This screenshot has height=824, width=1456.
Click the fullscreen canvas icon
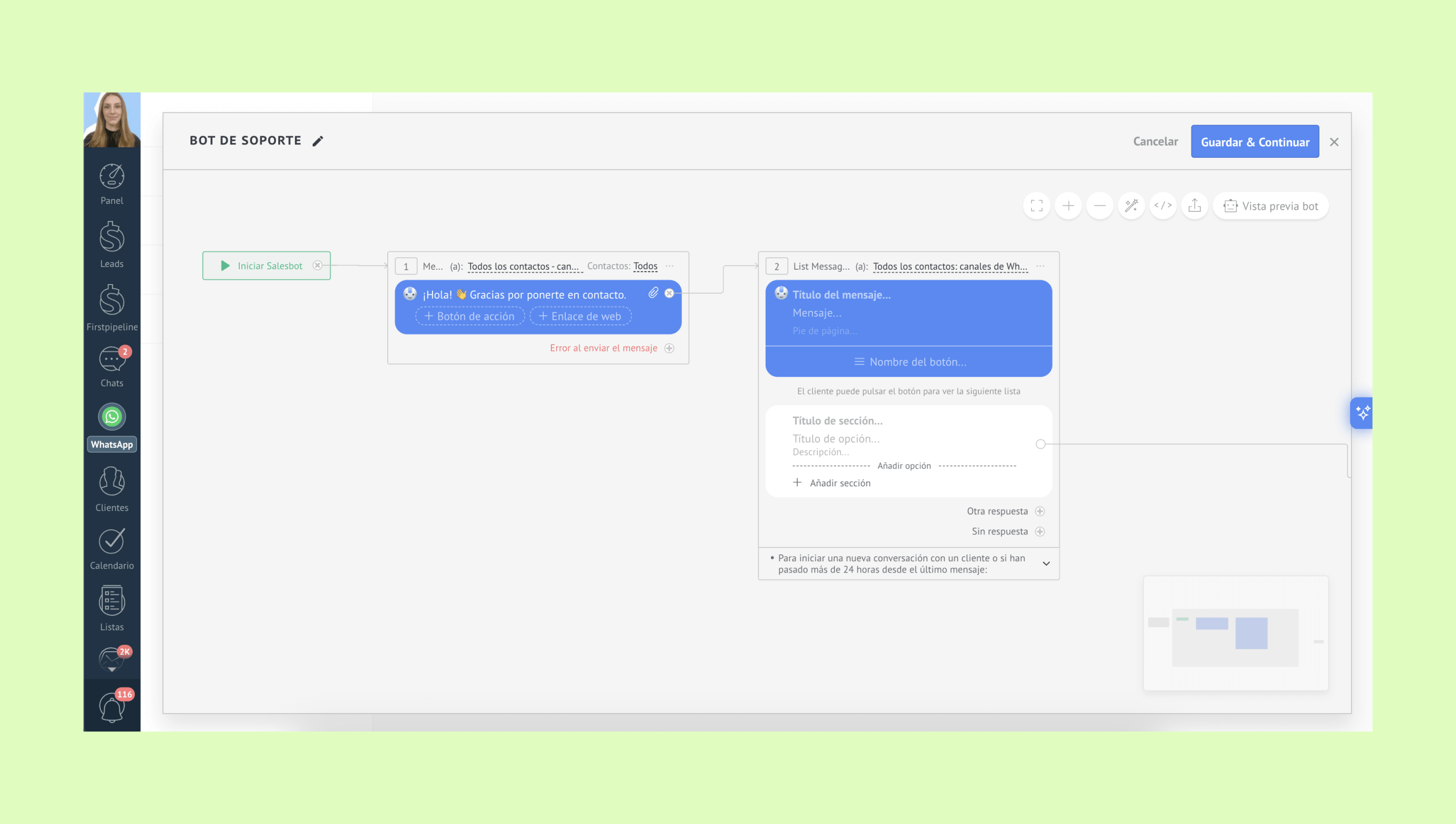1036,205
